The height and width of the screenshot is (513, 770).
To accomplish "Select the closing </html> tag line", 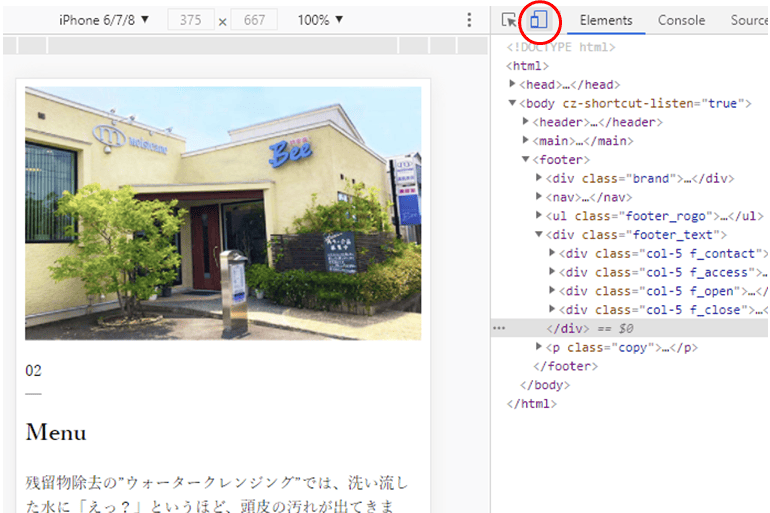I will (532, 404).
